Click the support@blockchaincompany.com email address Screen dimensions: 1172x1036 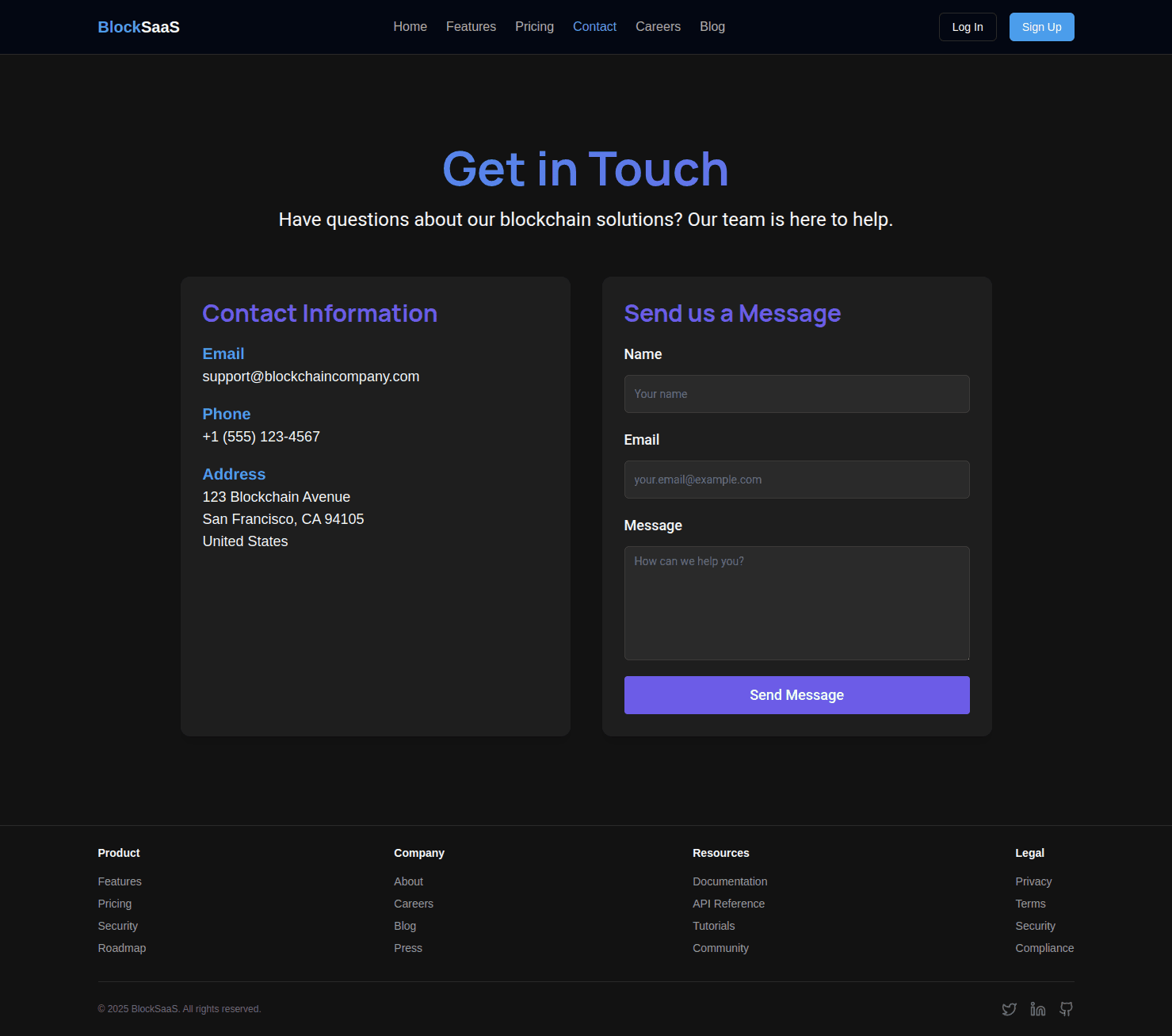pos(311,376)
